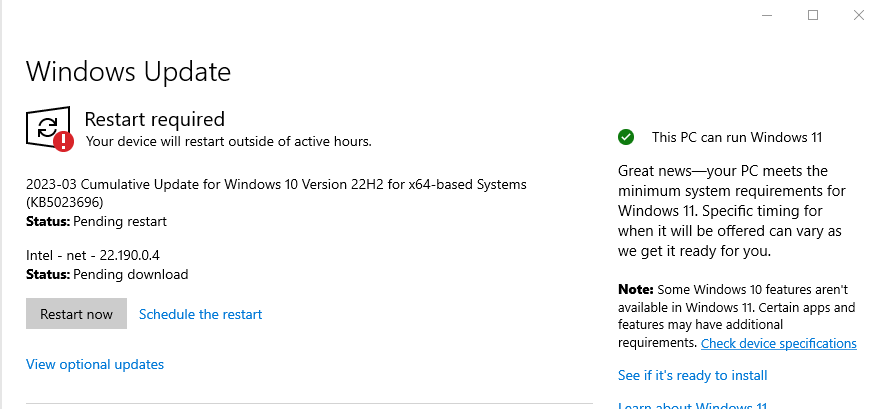Minimize the Windows Update window
The width and height of the screenshot is (873, 409).
[767, 15]
